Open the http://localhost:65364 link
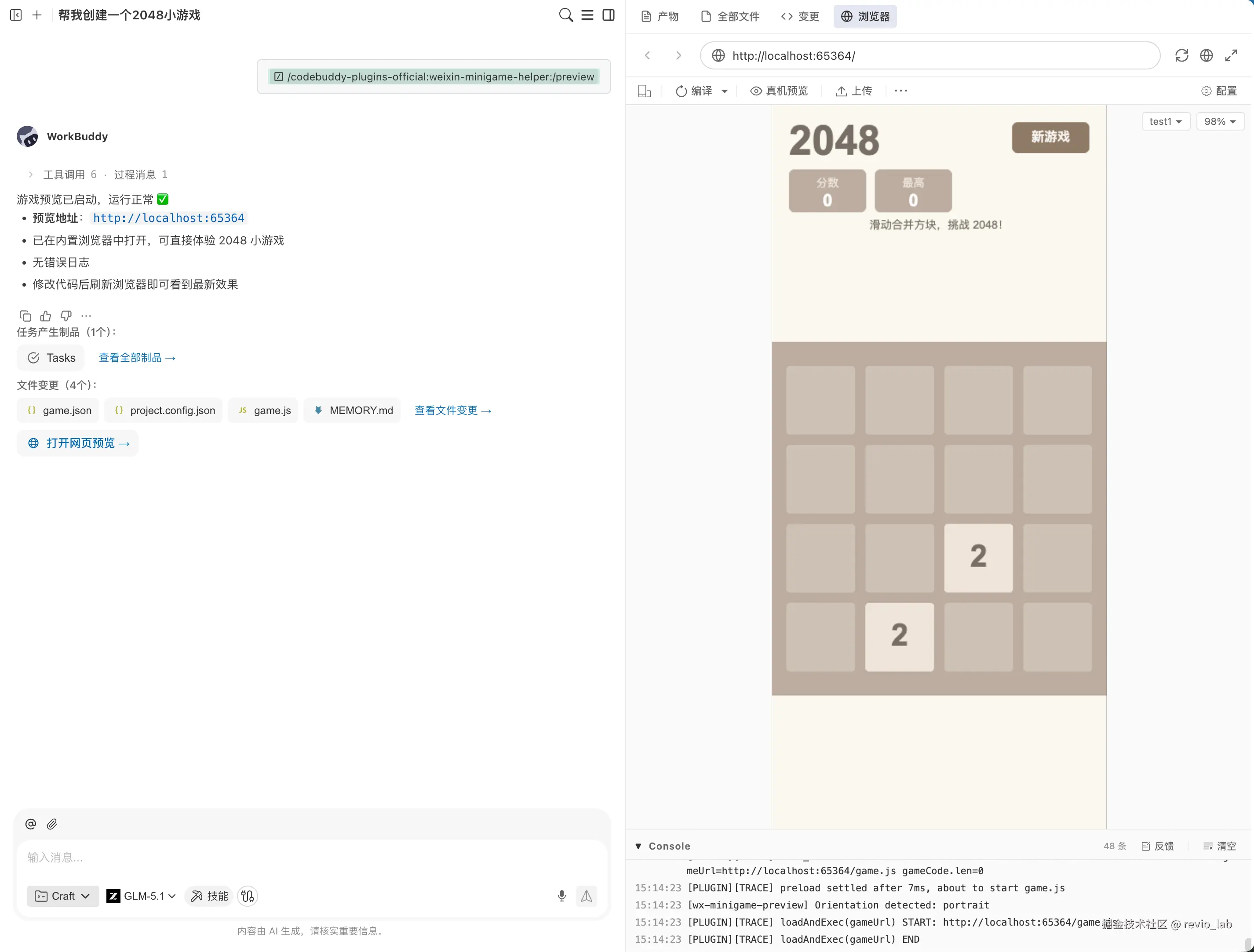The height and width of the screenshot is (952, 1254). pyautogui.click(x=168, y=218)
